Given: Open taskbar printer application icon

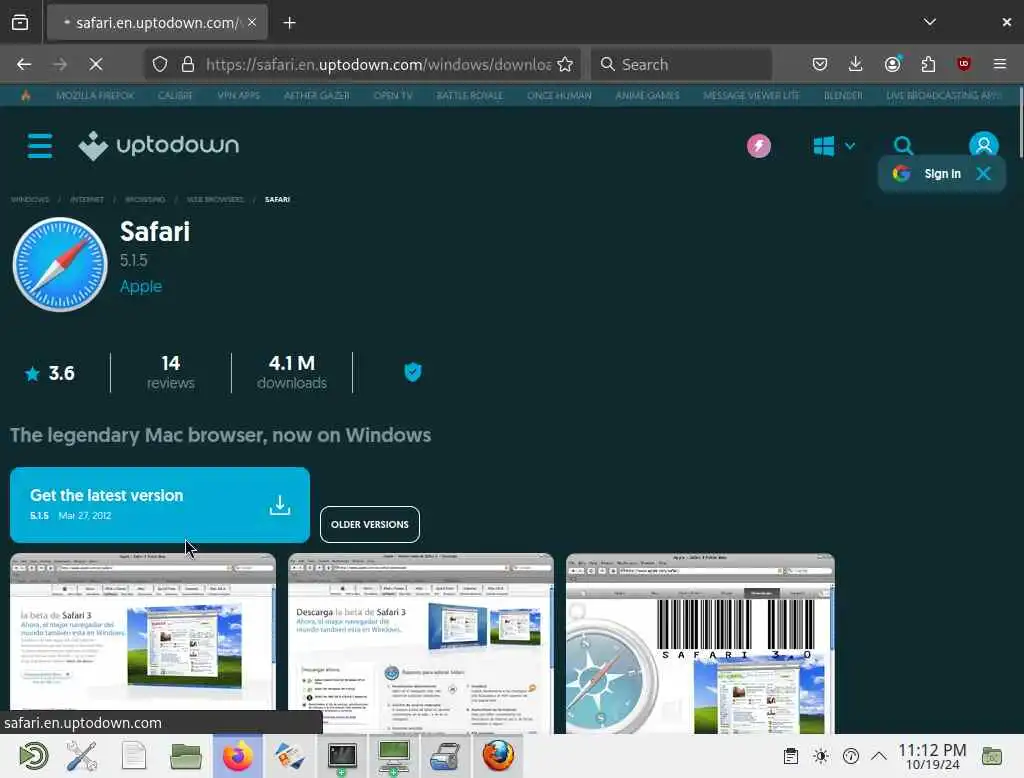Looking at the screenshot, I should [445, 756].
